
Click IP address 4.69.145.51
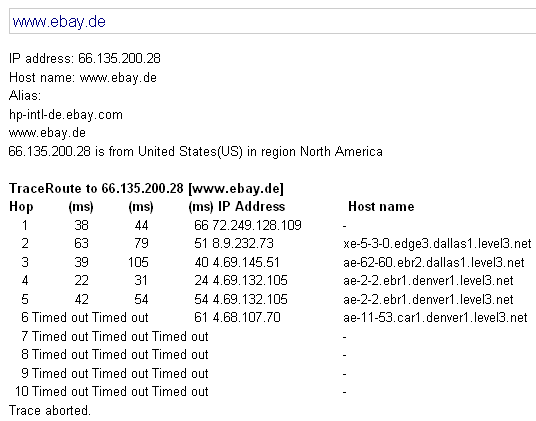click(246, 262)
